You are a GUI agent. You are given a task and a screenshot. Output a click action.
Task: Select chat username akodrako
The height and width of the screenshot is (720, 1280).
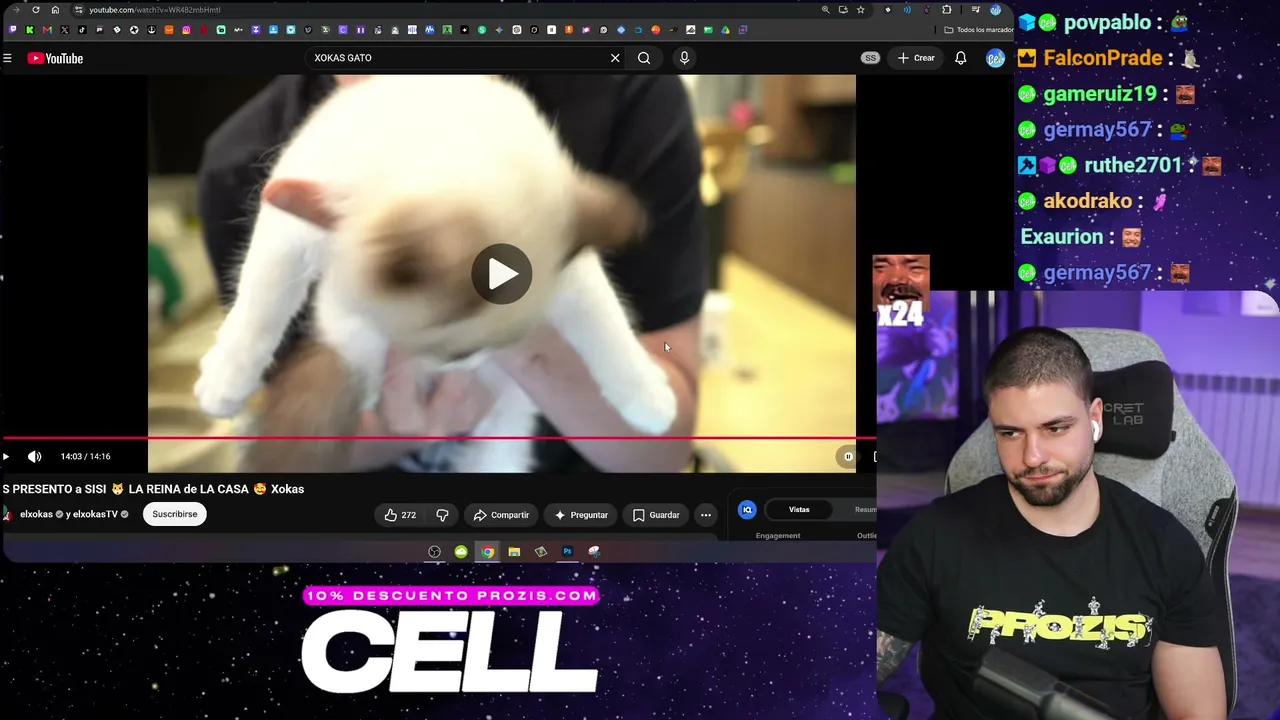[x=1088, y=201]
